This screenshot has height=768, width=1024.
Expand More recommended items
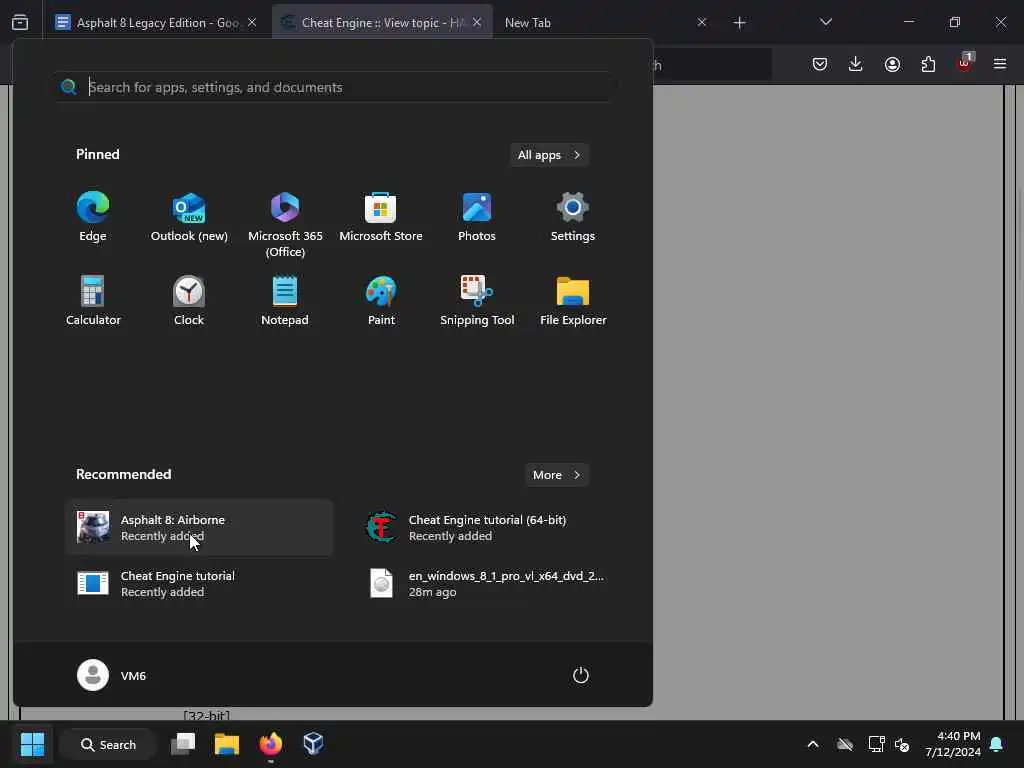pyautogui.click(x=556, y=475)
